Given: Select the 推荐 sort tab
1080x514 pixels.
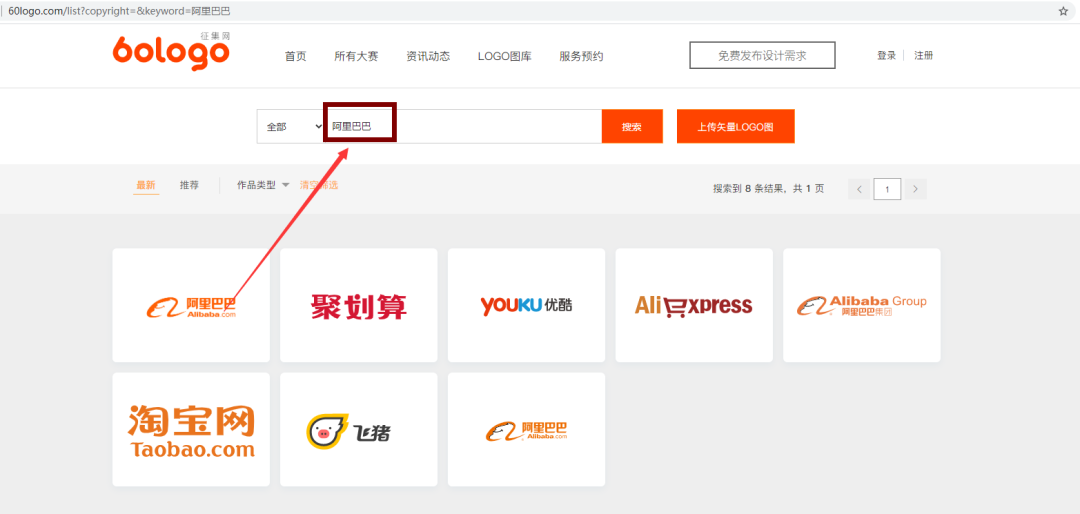Looking at the screenshot, I should pyautogui.click(x=189, y=185).
